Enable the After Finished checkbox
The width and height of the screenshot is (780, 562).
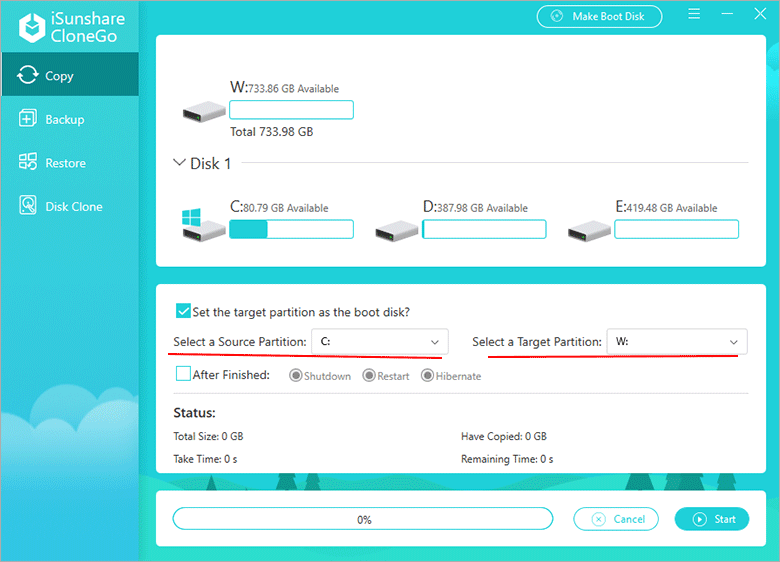[183, 374]
